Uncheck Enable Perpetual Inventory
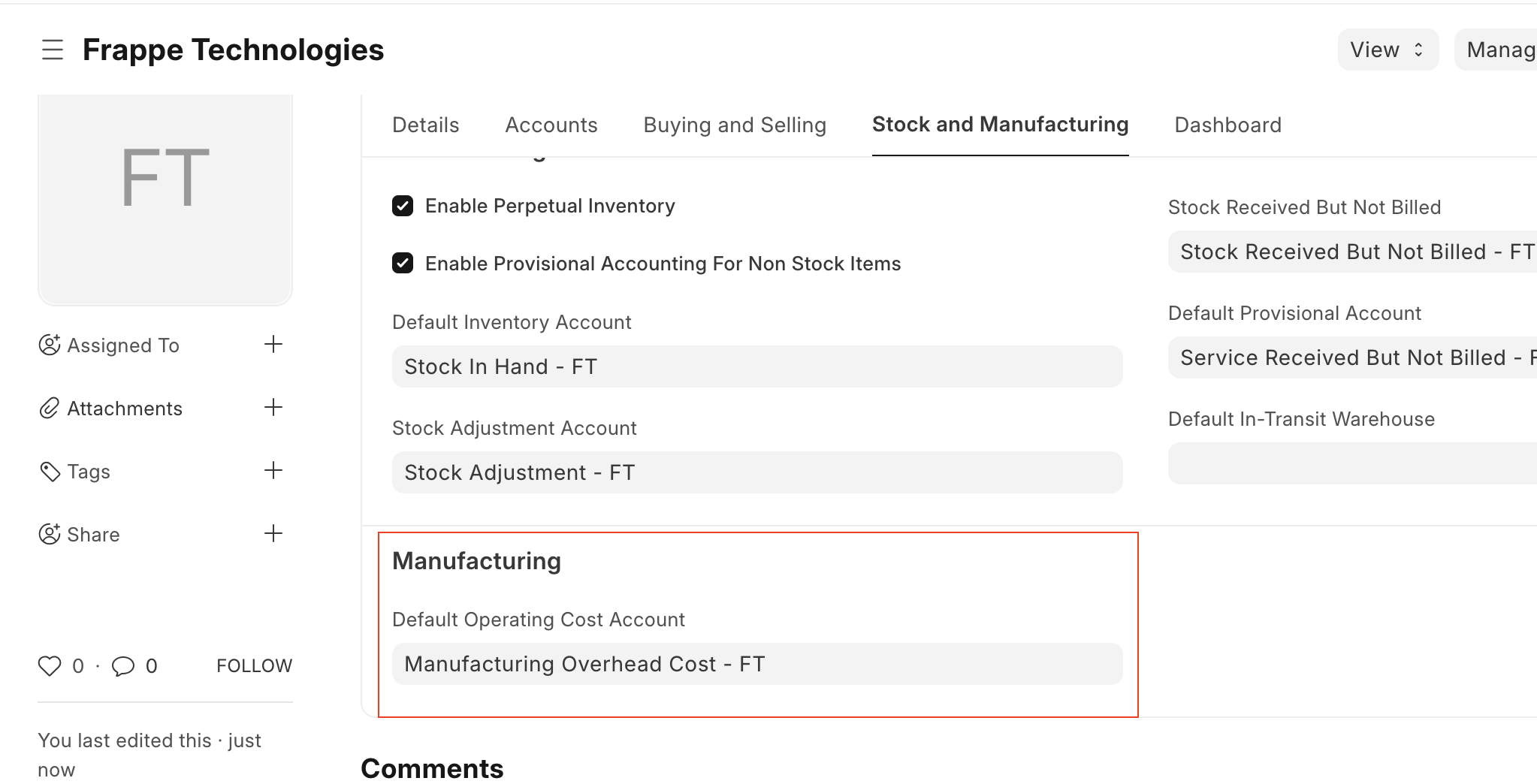The width and height of the screenshot is (1537, 784). pos(403,206)
